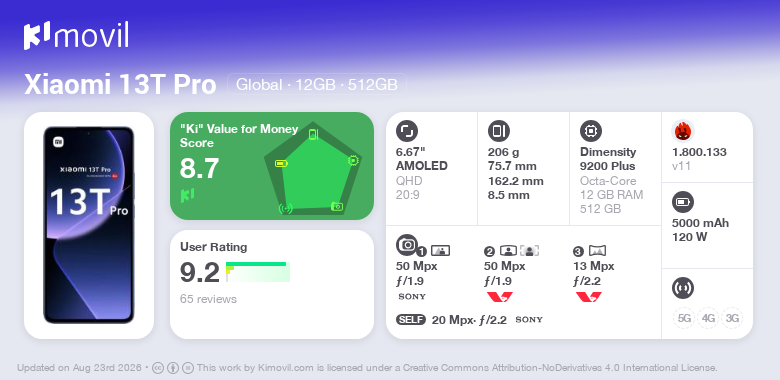Click the 65 reviews link
This screenshot has height=380, width=780.
coord(208,299)
